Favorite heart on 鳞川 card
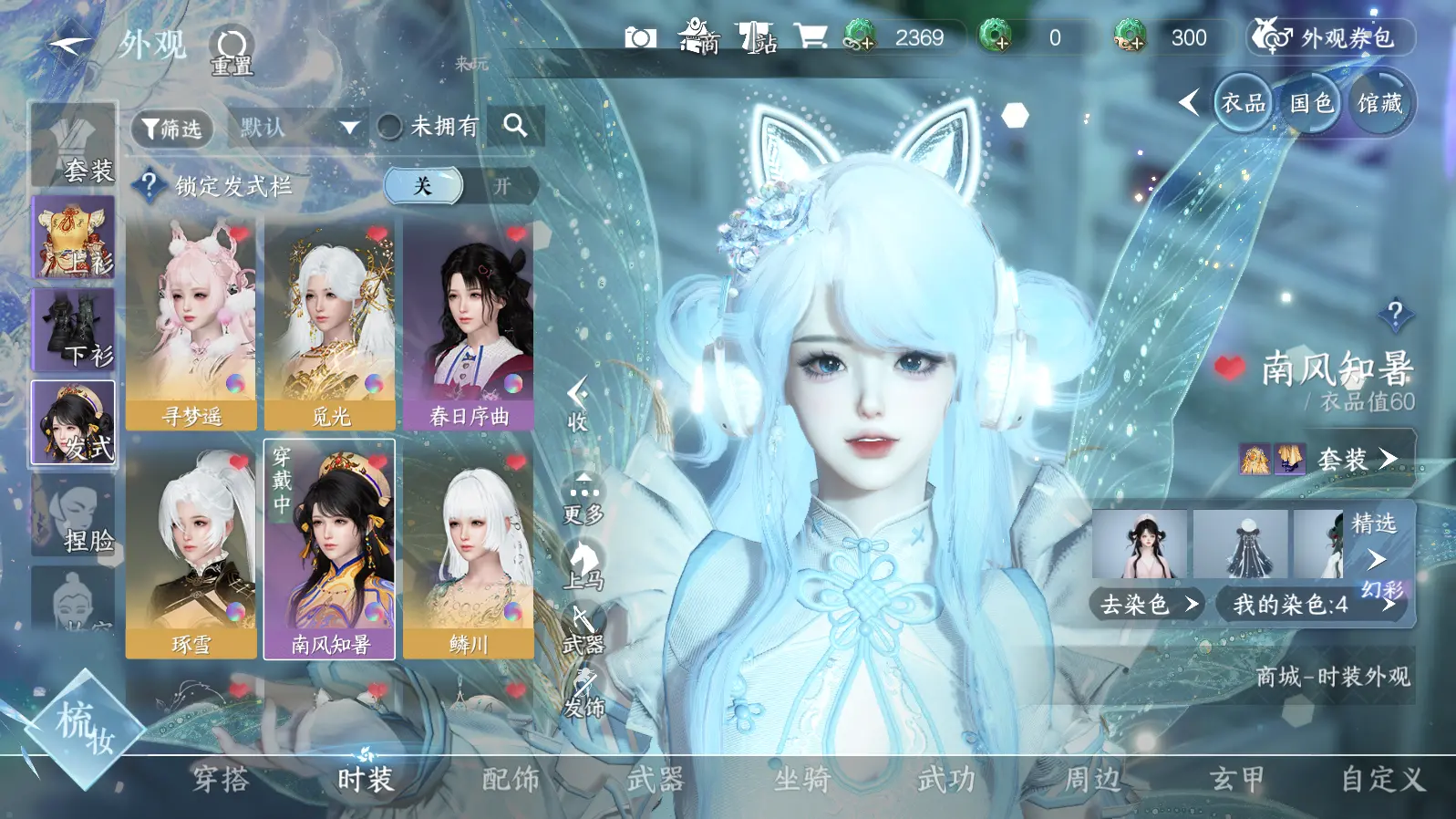The image size is (1456, 819). point(516,462)
